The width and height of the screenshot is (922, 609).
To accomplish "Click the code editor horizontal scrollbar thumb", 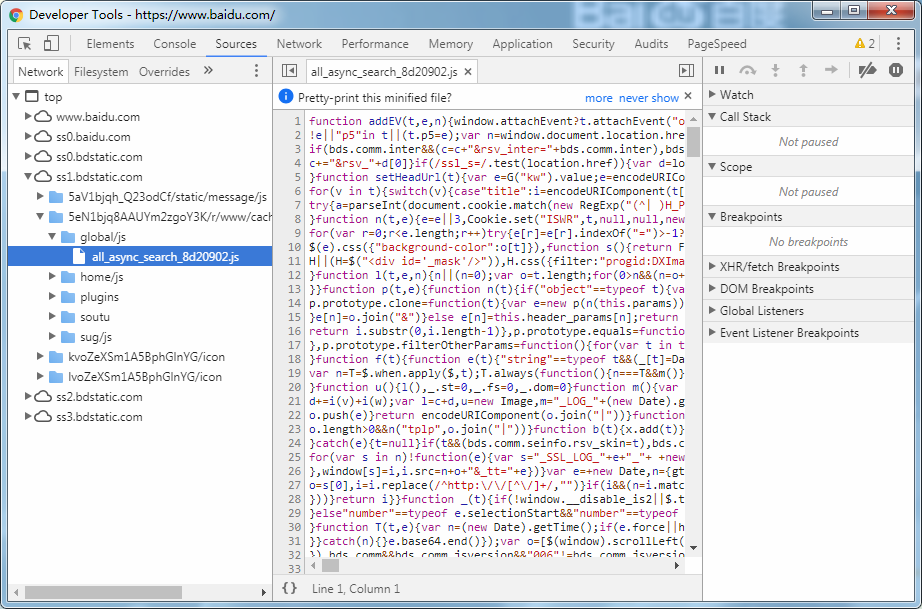I will 330,566.
